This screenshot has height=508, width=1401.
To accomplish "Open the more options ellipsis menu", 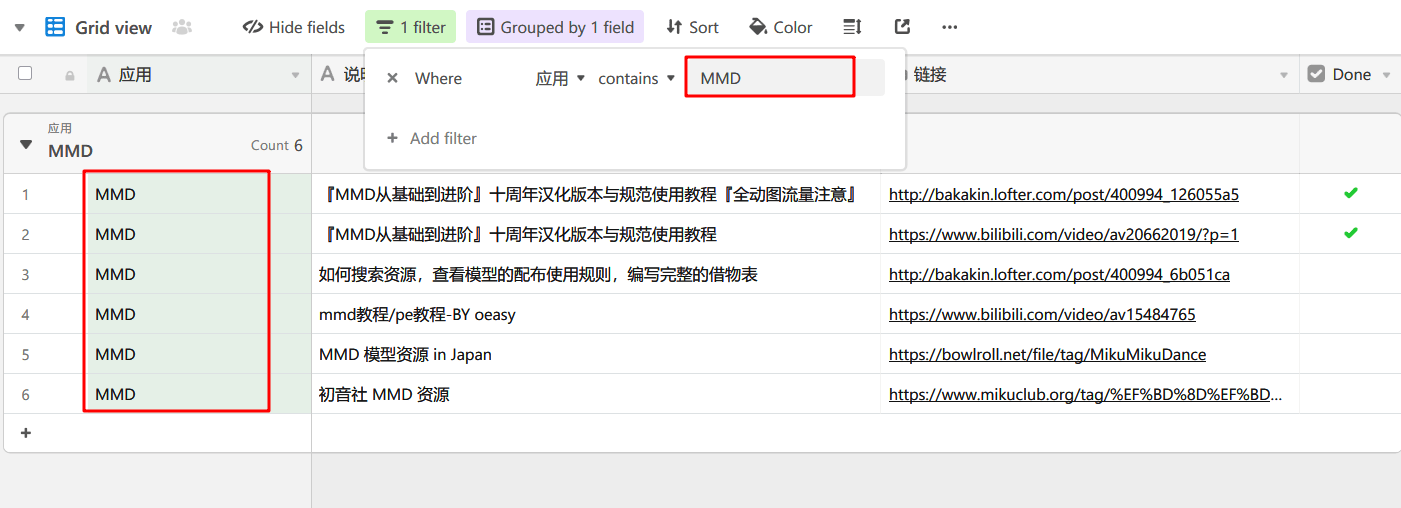I will point(950,27).
